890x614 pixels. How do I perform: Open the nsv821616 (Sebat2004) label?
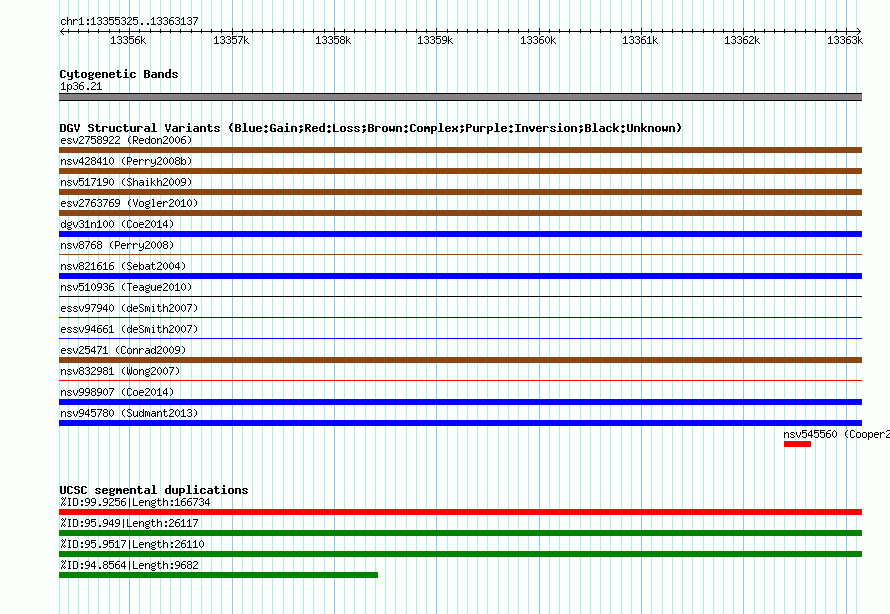coord(123,266)
